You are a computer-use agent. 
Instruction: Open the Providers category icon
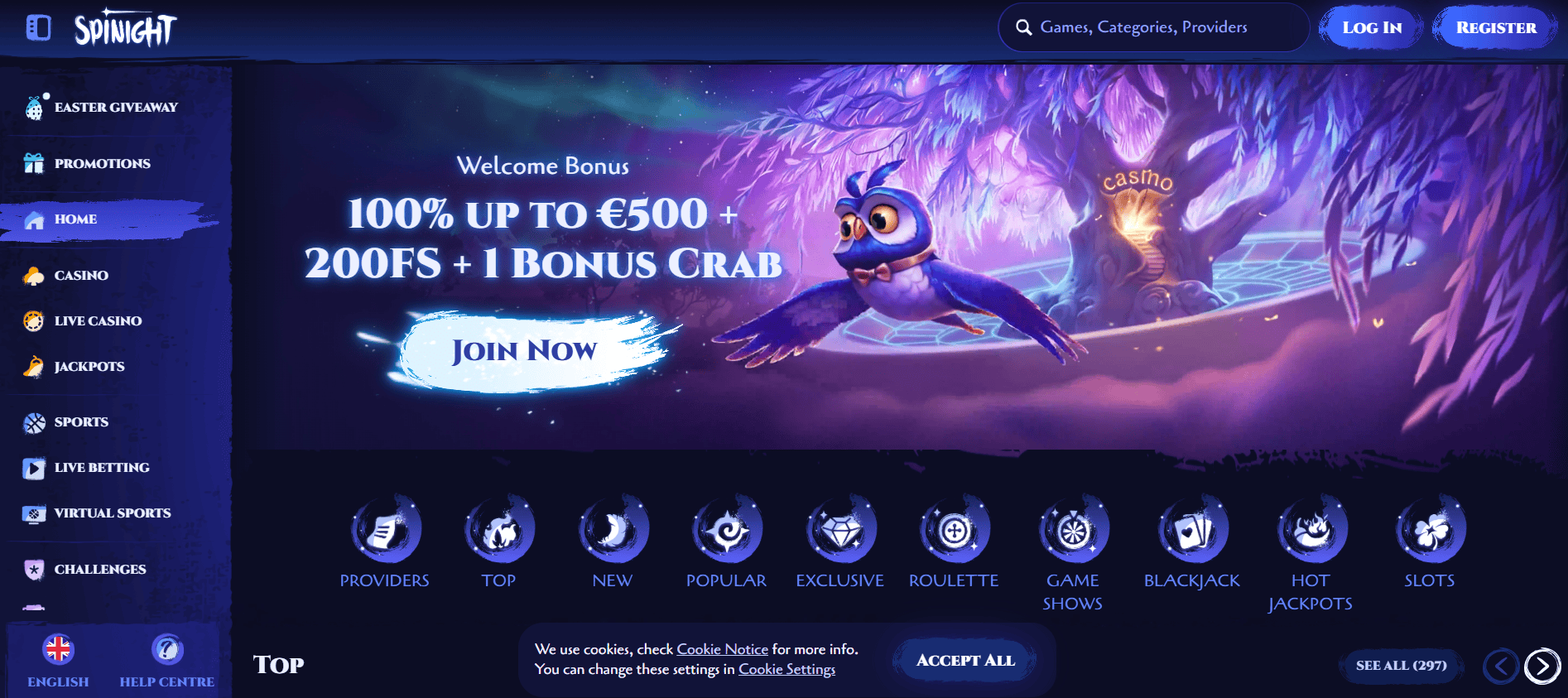[x=385, y=529]
